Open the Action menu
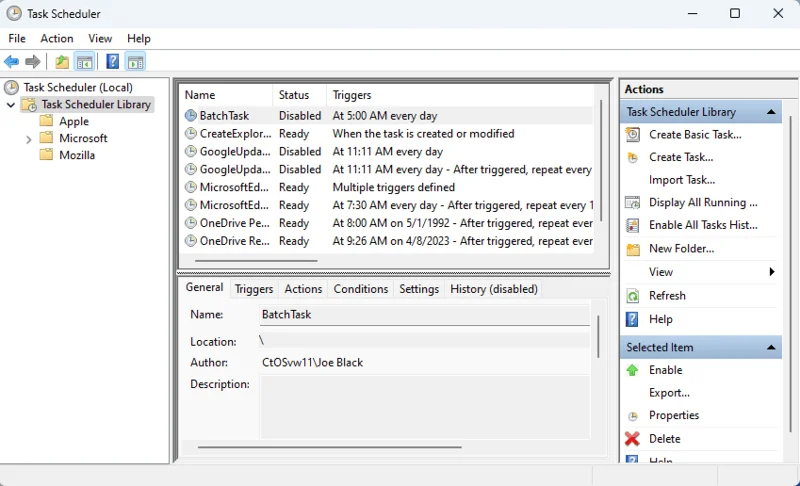 pos(57,38)
